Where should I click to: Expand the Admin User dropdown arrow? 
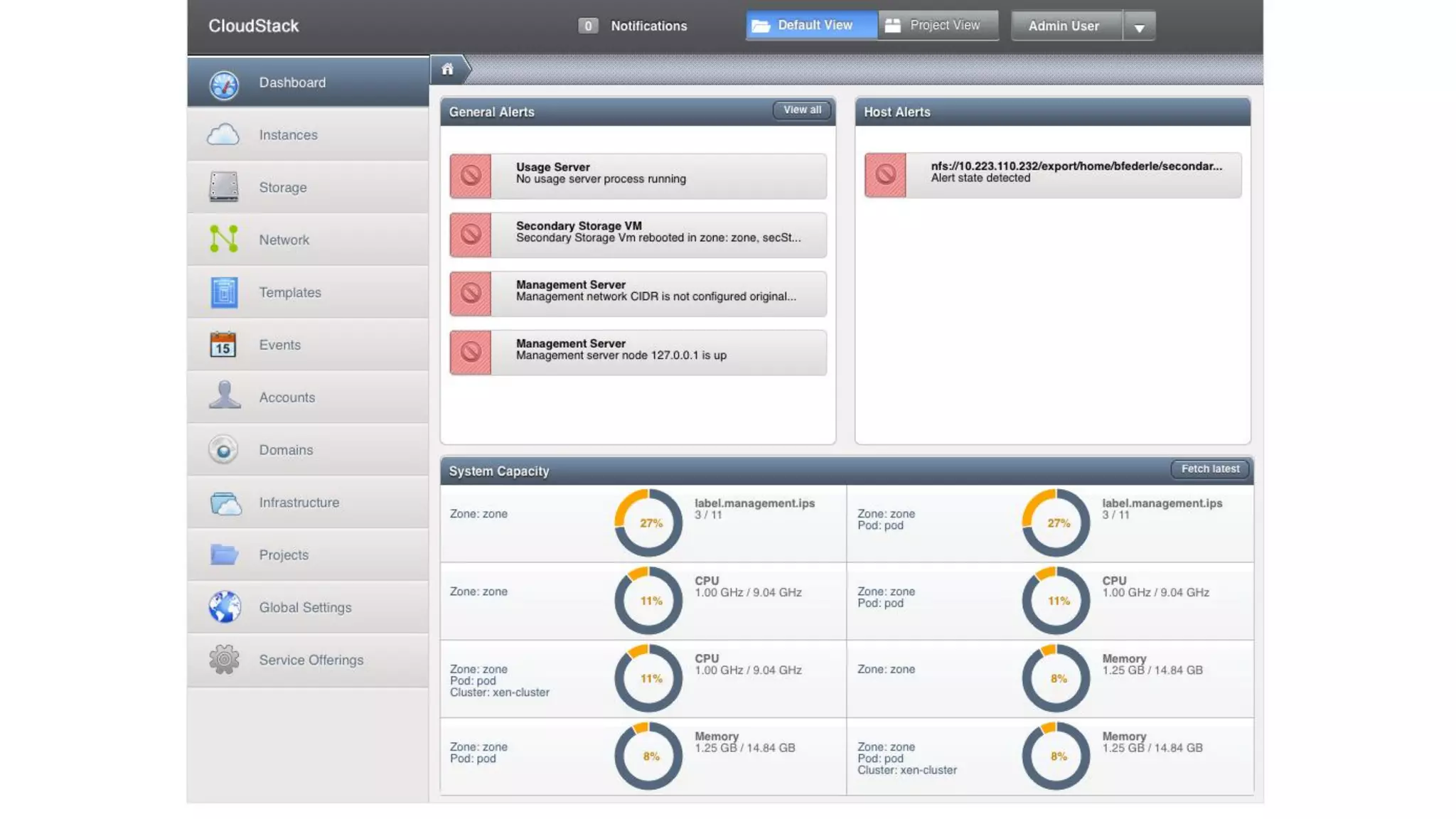coord(1139,27)
